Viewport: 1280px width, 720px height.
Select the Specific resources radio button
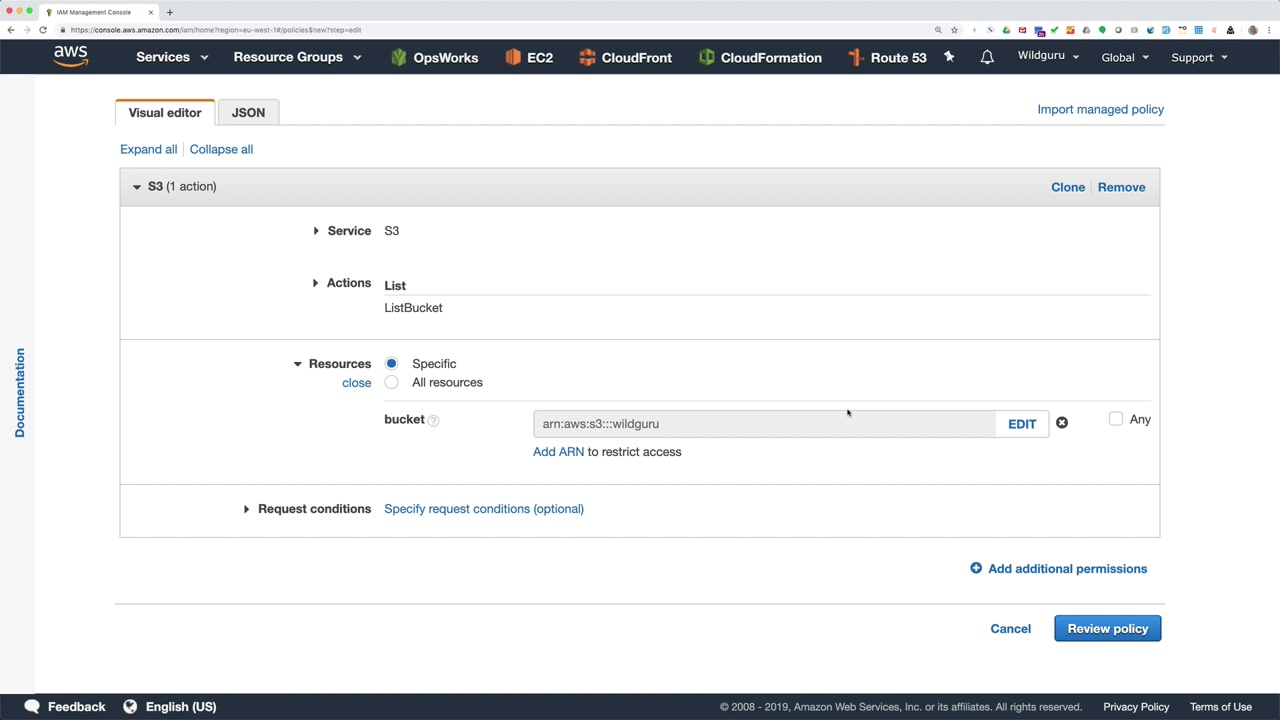(x=391, y=363)
